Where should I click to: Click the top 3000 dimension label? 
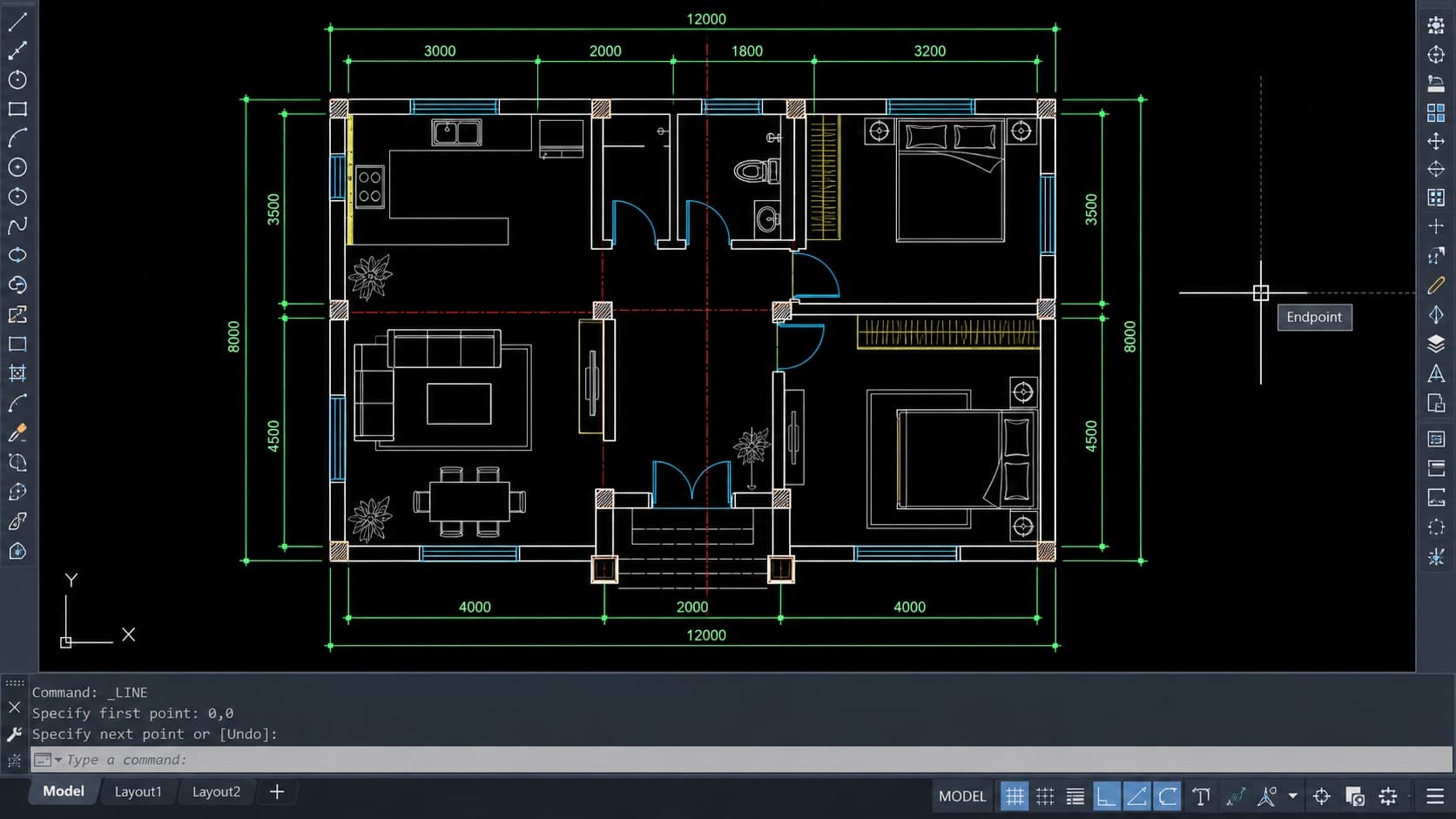click(x=440, y=51)
